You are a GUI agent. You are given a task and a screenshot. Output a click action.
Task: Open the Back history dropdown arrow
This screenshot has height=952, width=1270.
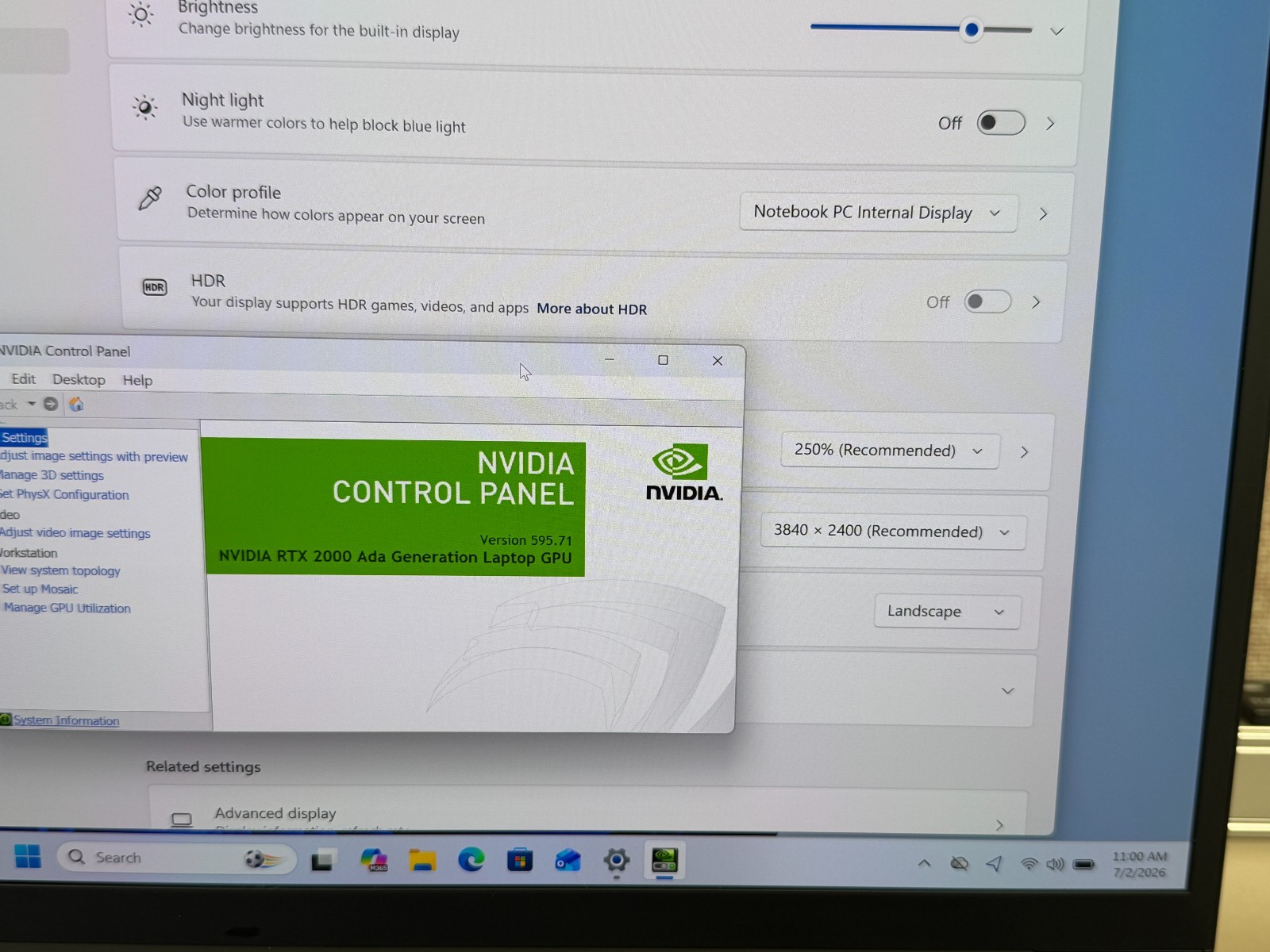coord(32,404)
